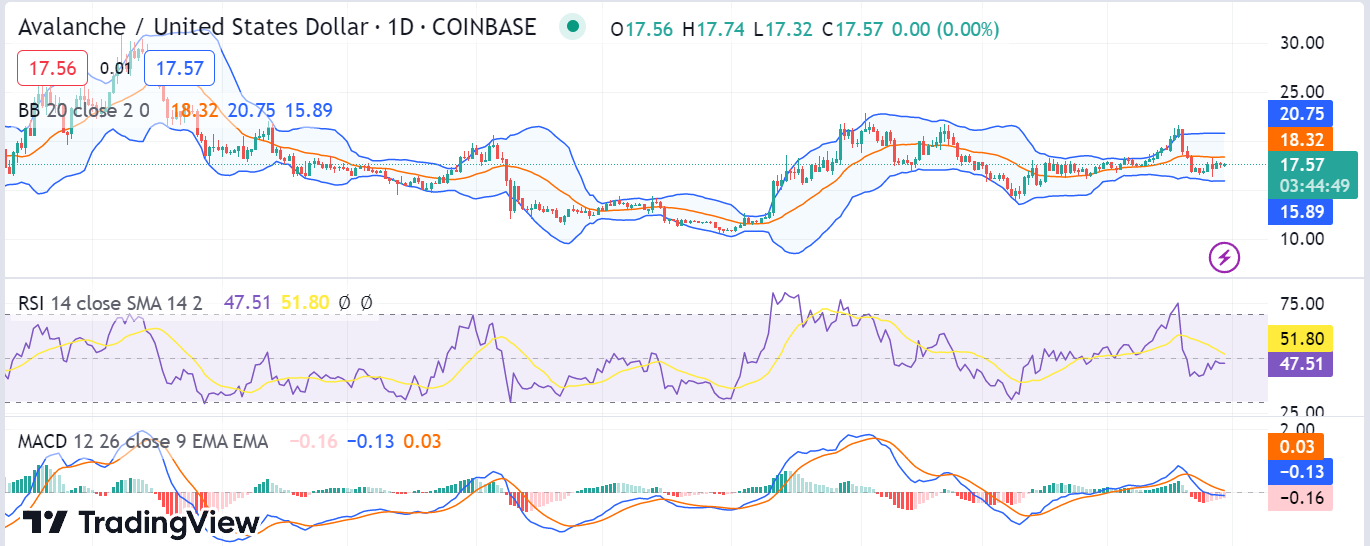Select the BB 20 close indicator legend
The height and width of the screenshot is (546, 1370).
pos(84,110)
